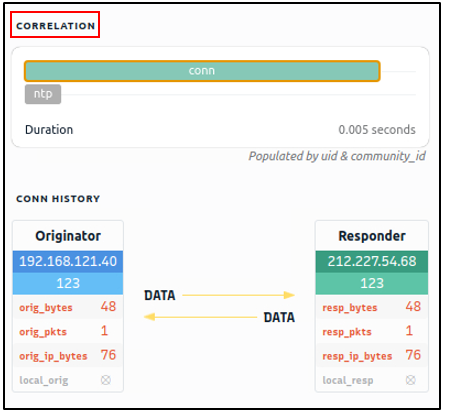
Task: Click responder port 123
Action: [372, 283]
